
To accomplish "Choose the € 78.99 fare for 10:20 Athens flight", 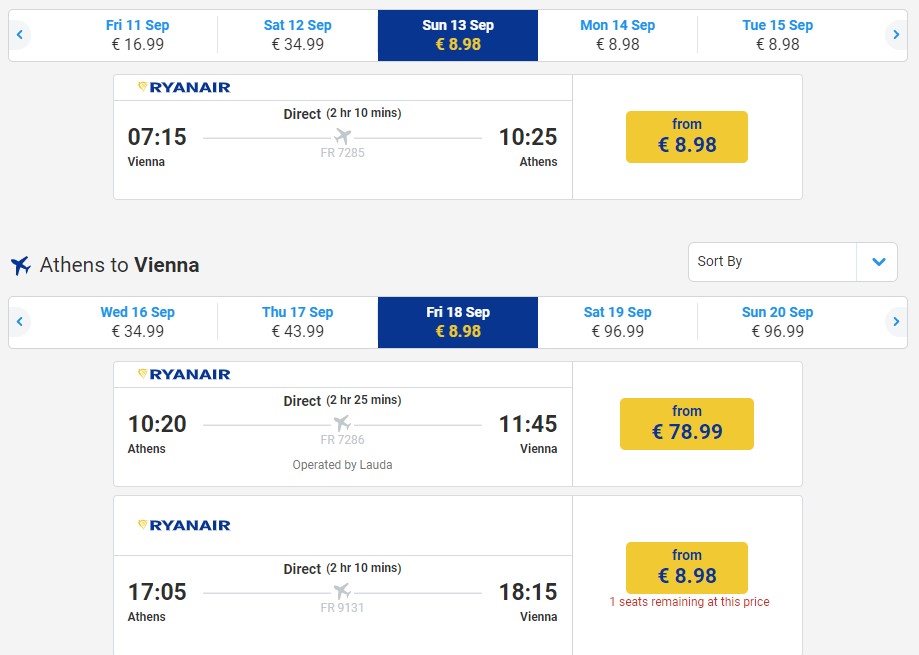I will [687, 424].
